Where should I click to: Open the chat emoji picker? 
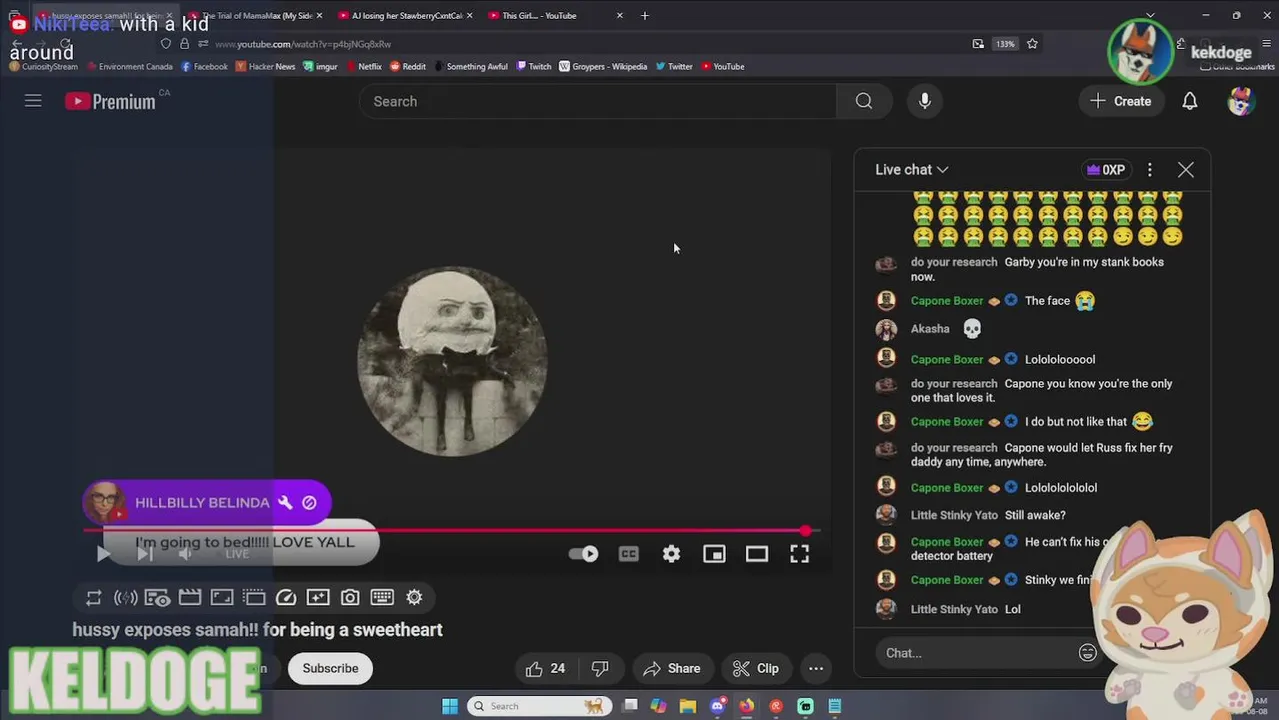point(1088,653)
